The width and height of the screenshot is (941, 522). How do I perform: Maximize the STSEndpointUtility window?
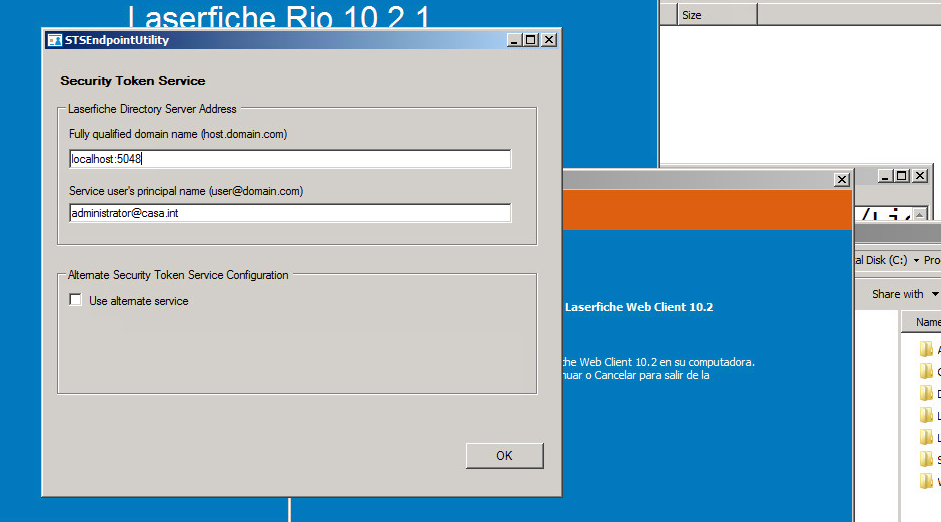(531, 40)
